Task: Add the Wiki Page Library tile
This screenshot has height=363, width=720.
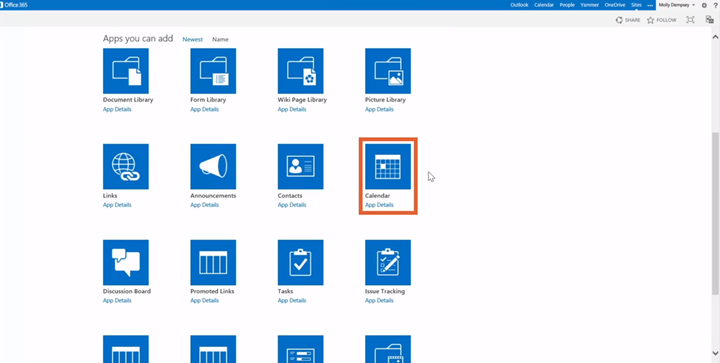Action: point(300,71)
